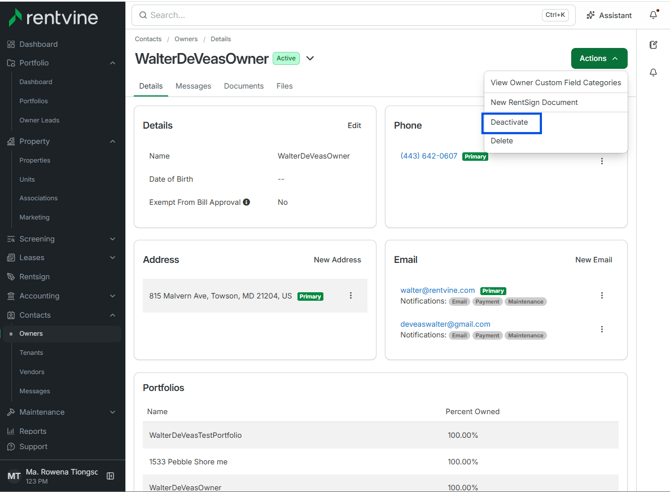Open Portfolios in sidebar
Image resolution: width=670 pixels, height=492 pixels.
33,101
